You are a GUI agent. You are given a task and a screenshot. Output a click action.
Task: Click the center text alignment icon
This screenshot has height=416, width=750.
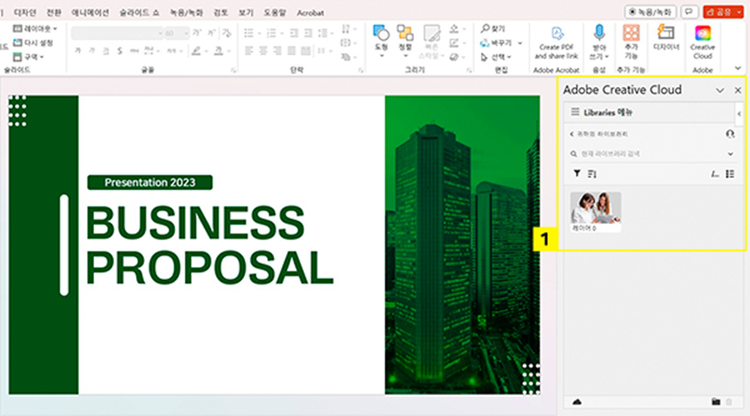pos(263,50)
